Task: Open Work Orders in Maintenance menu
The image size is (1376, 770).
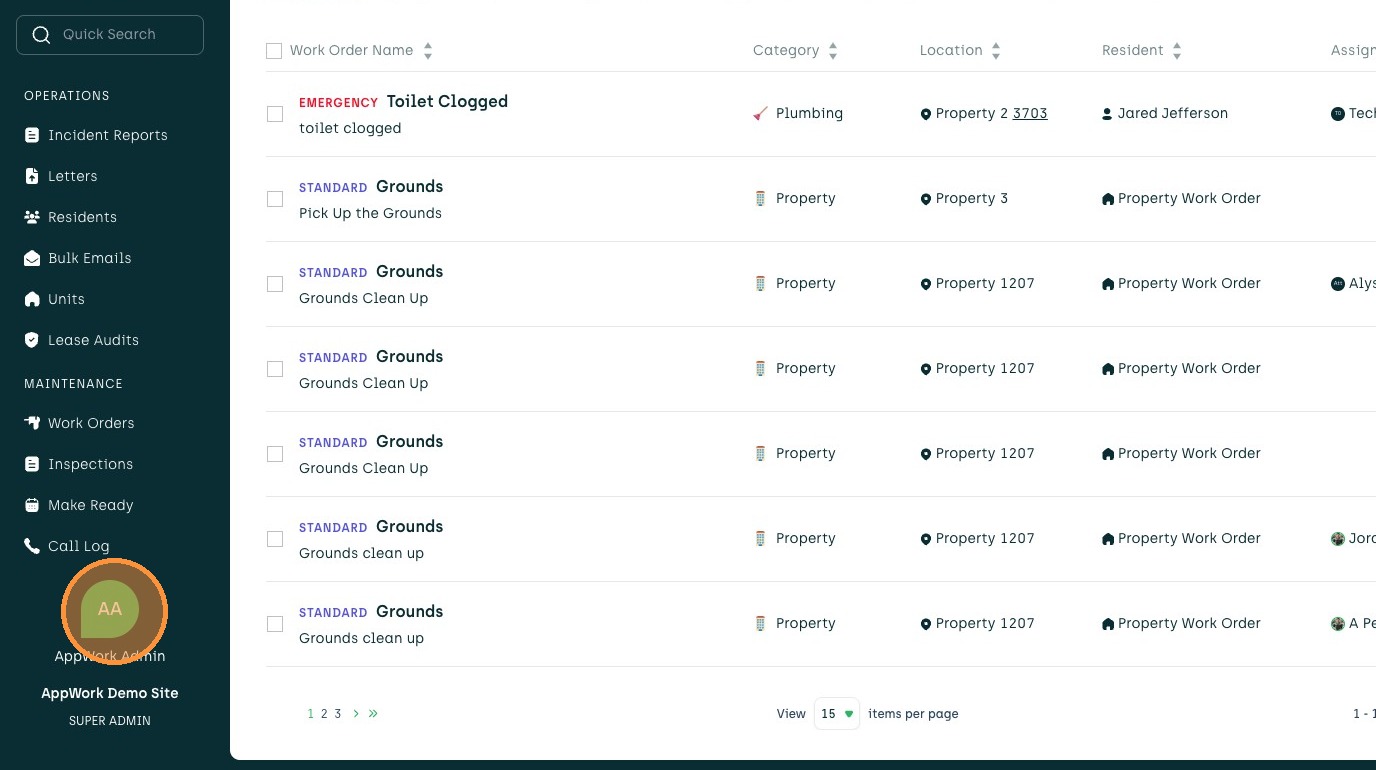Action: point(91,423)
